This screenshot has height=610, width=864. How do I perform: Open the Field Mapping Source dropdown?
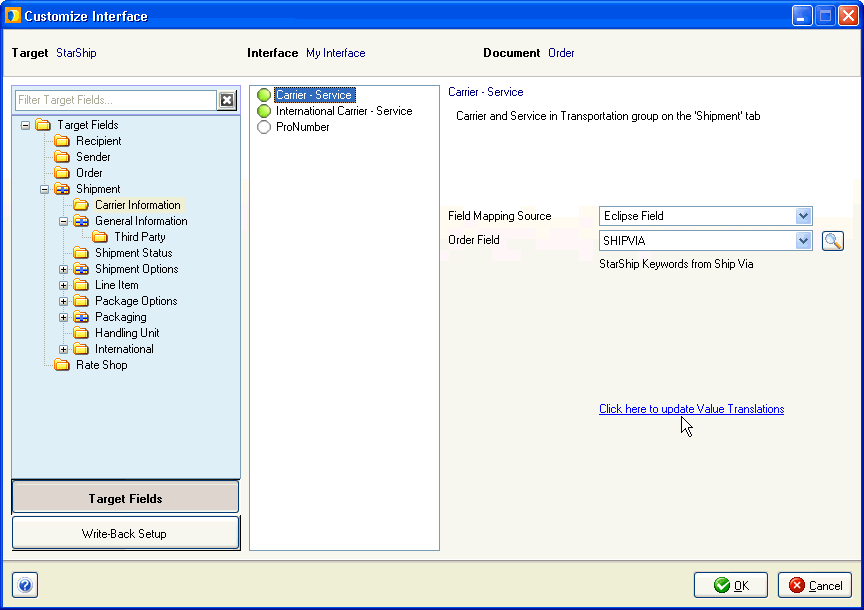[803, 216]
